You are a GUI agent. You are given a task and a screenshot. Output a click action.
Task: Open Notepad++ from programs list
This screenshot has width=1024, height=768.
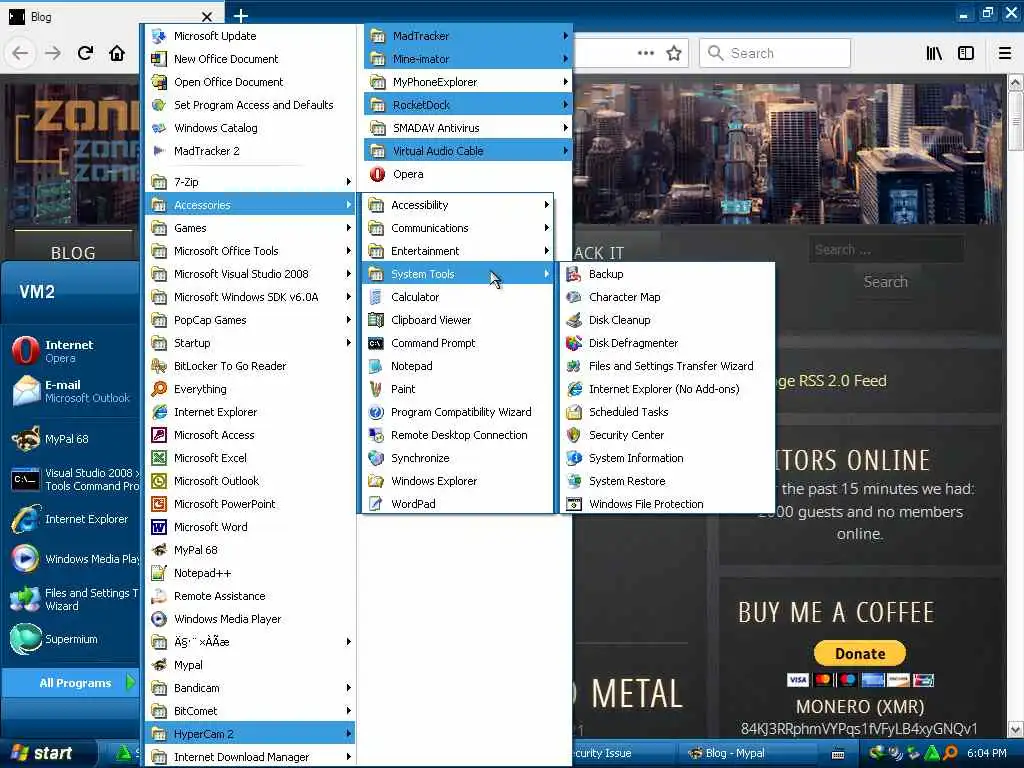[251, 573]
